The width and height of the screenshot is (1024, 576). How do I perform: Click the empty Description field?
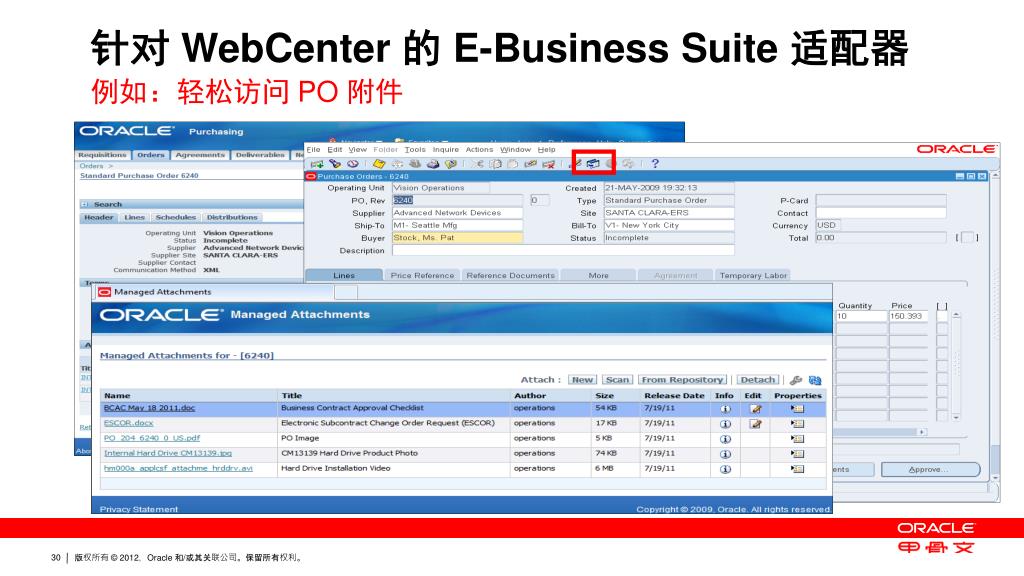(x=563, y=250)
